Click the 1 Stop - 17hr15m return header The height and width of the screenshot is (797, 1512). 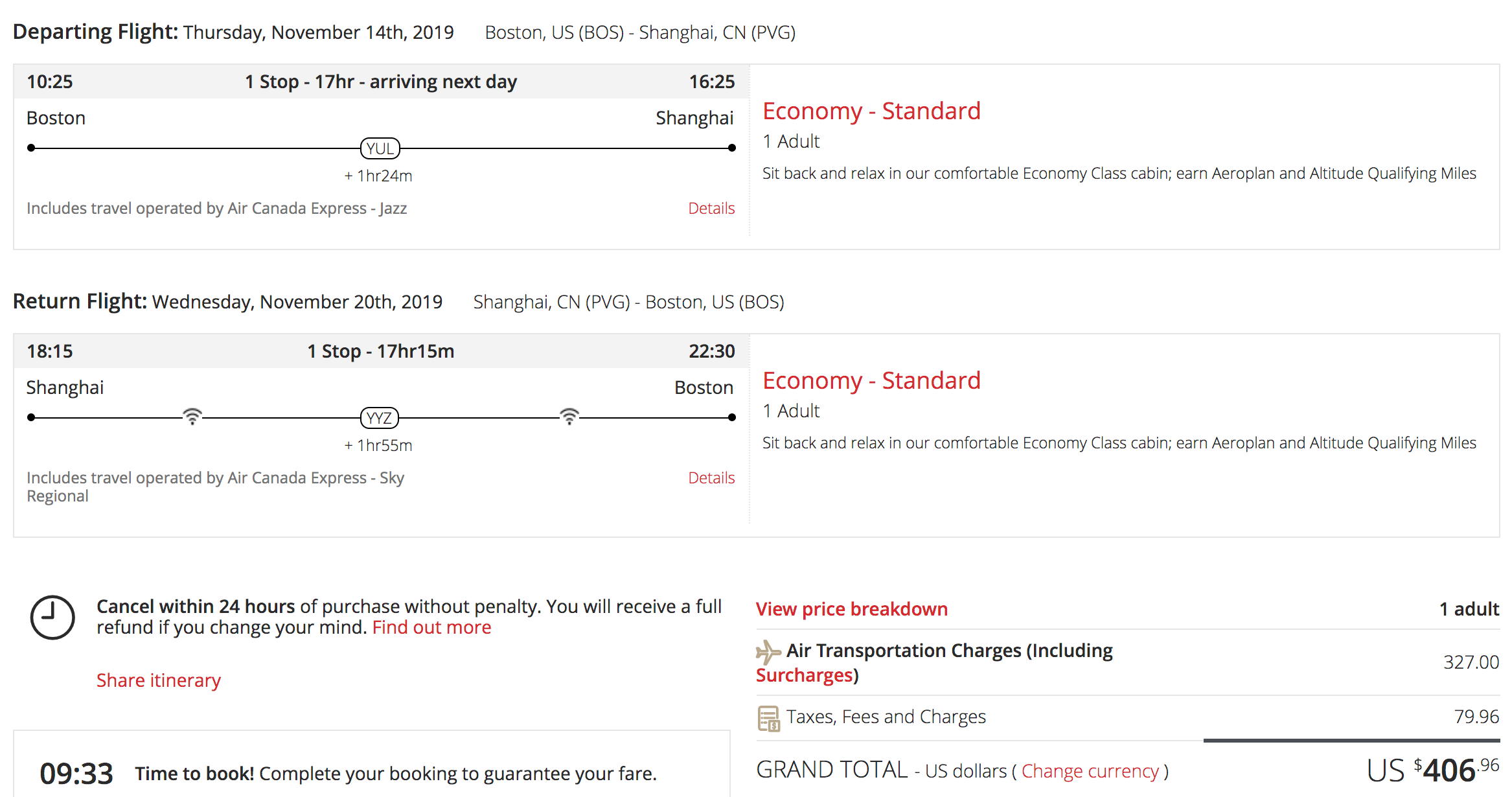click(380, 351)
